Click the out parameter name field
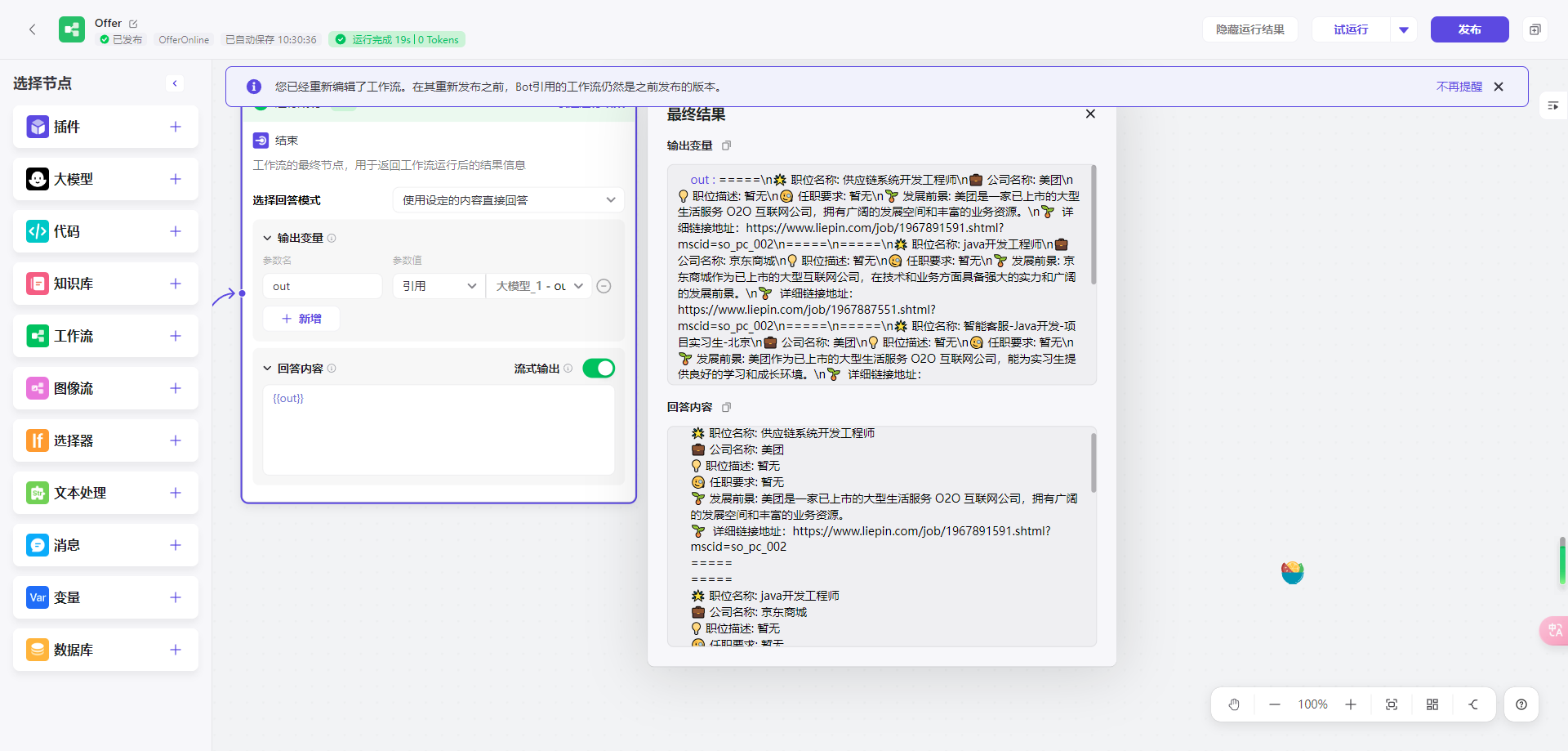The image size is (1568, 751). coord(323,286)
